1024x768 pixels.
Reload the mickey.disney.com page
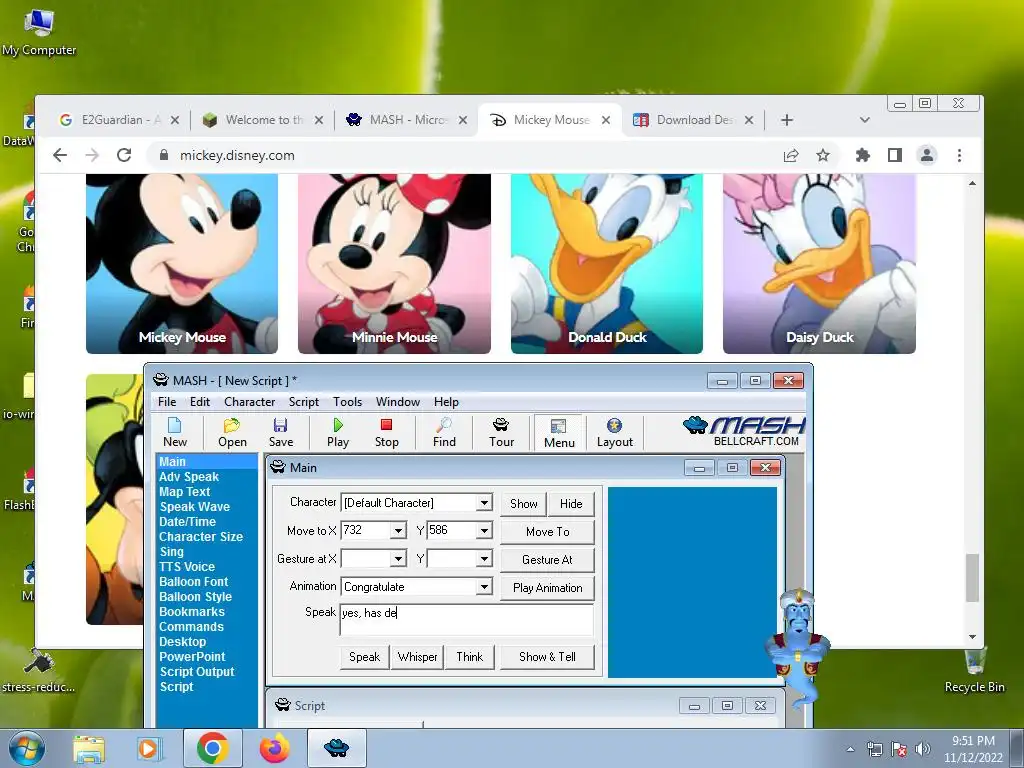pyautogui.click(x=123, y=155)
